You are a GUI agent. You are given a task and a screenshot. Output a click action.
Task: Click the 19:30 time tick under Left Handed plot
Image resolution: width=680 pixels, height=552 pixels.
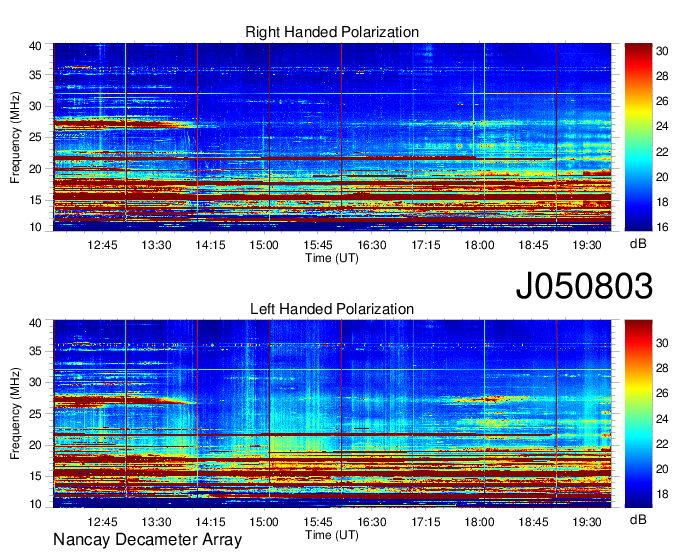click(587, 522)
